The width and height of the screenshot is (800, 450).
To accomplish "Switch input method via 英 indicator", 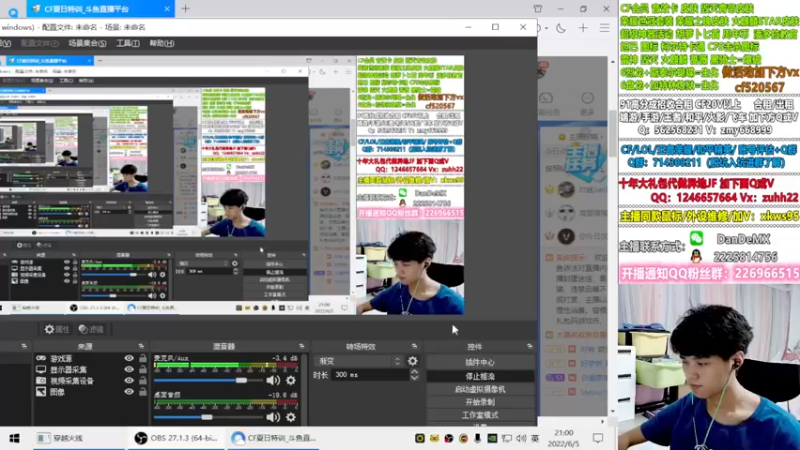I will click(535, 438).
